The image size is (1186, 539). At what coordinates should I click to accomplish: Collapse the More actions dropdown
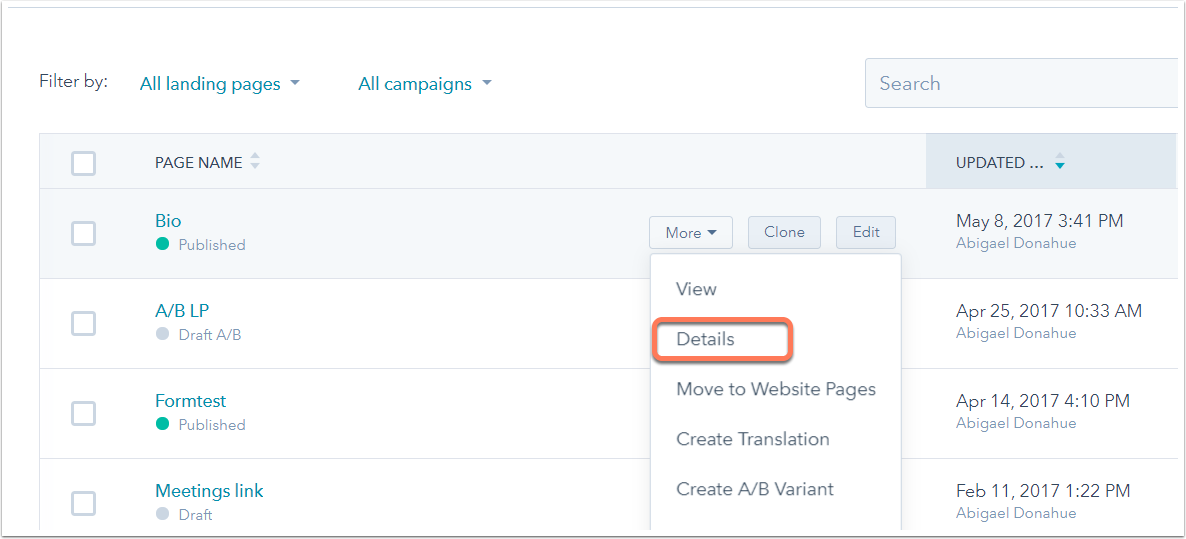coord(691,232)
